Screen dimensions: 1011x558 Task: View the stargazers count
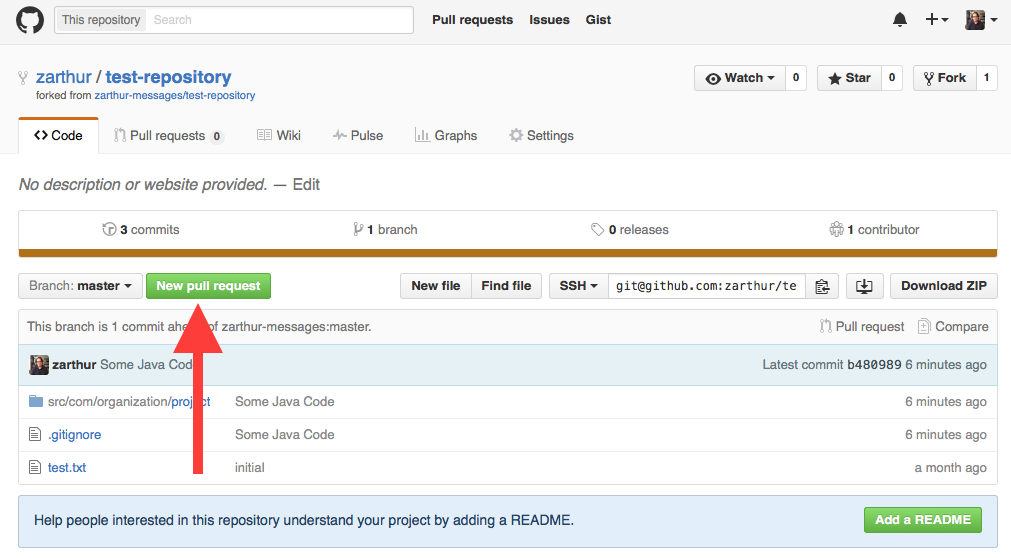click(x=892, y=78)
